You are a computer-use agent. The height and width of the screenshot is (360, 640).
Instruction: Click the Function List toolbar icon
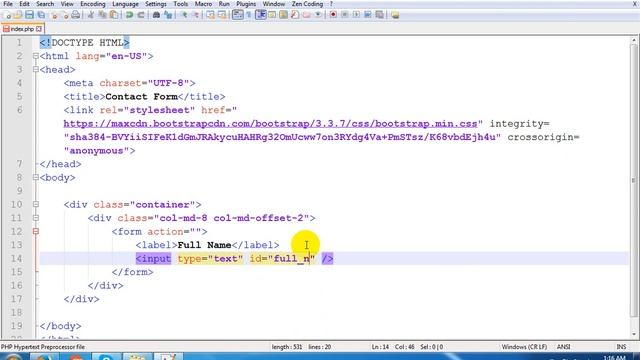pyautogui.click(x=294, y=15)
